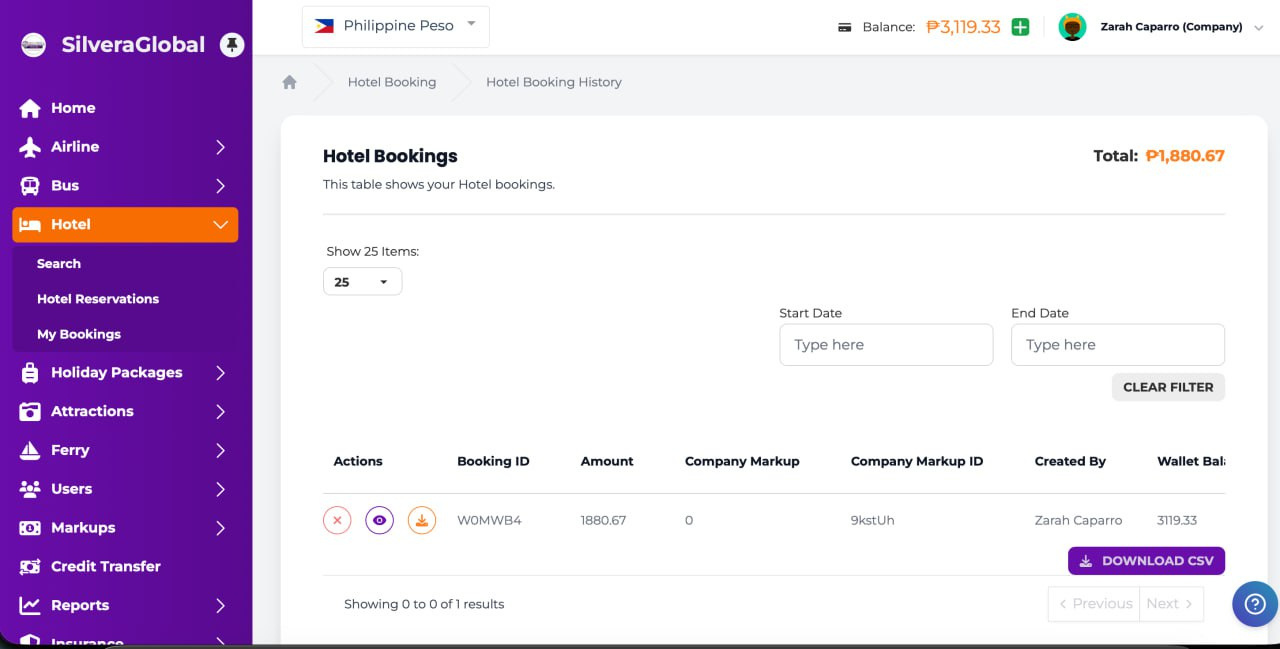Click the pin toggle near SilveraGlobal
Image resolution: width=1280 pixels, height=649 pixels.
pyautogui.click(x=232, y=44)
